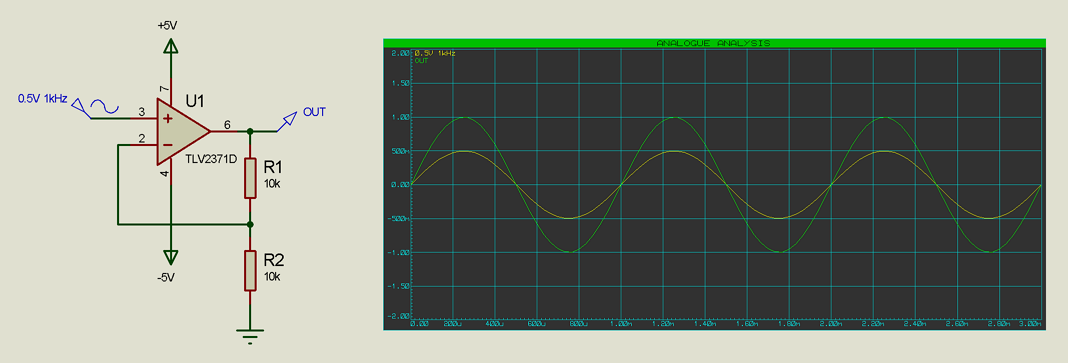This screenshot has width=1068, height=363.
Task: Click the -5V power terminal arrow
Action: point(170,257)
